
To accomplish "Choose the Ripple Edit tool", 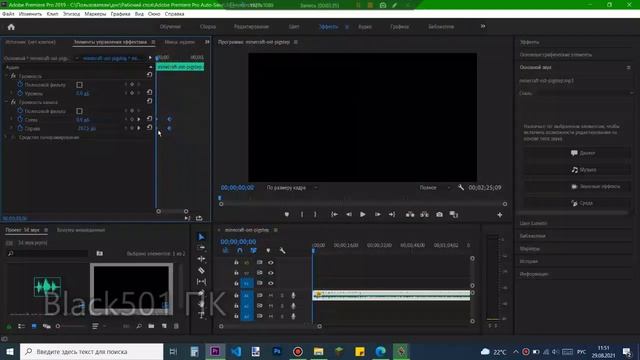I will 201,259.
